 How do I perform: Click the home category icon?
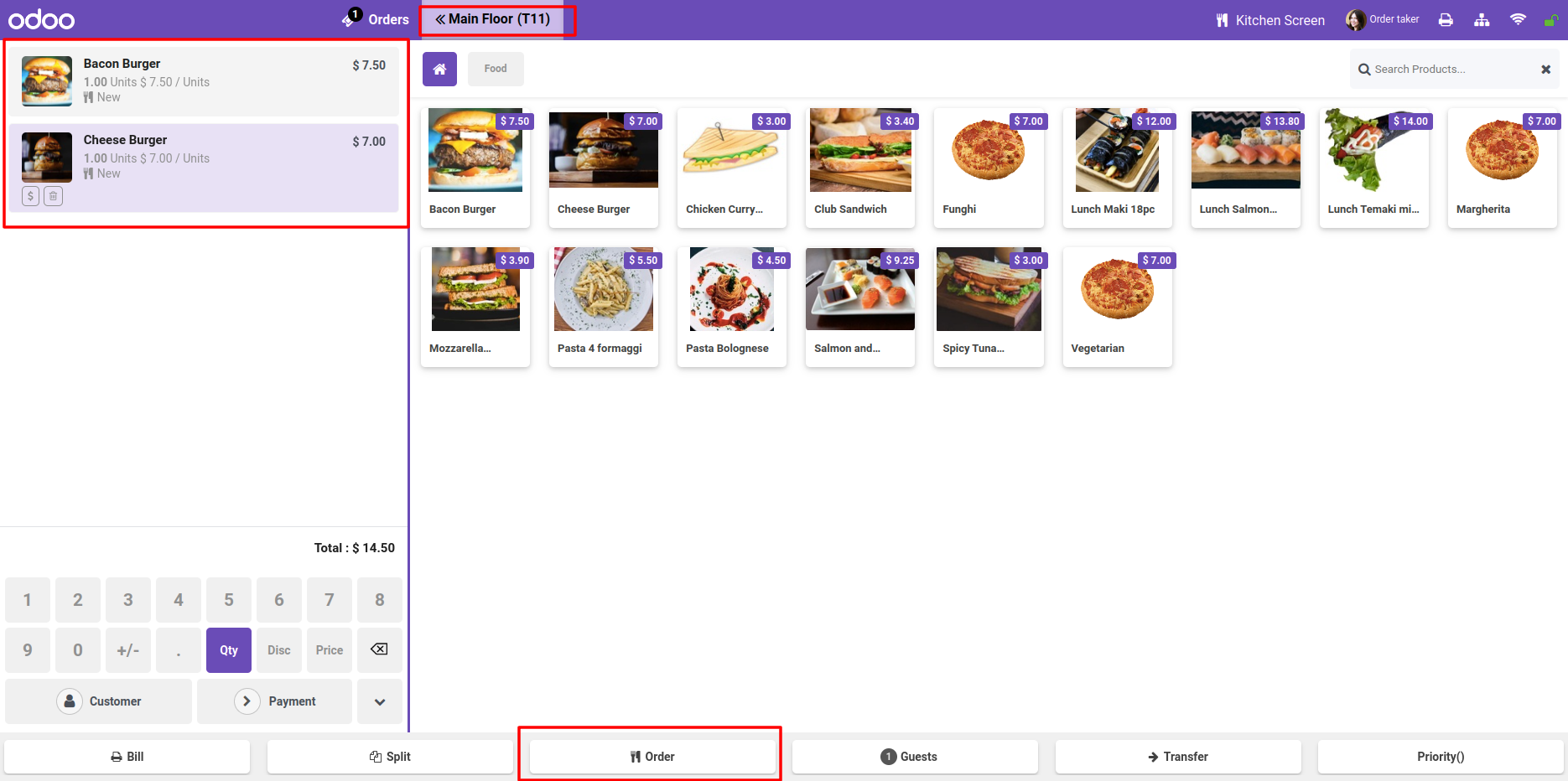(439, 69)
